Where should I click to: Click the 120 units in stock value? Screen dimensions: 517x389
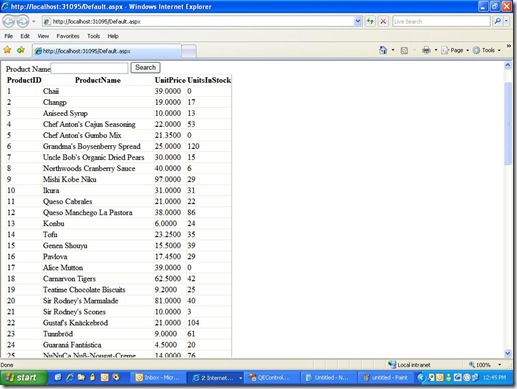(193, 146)
